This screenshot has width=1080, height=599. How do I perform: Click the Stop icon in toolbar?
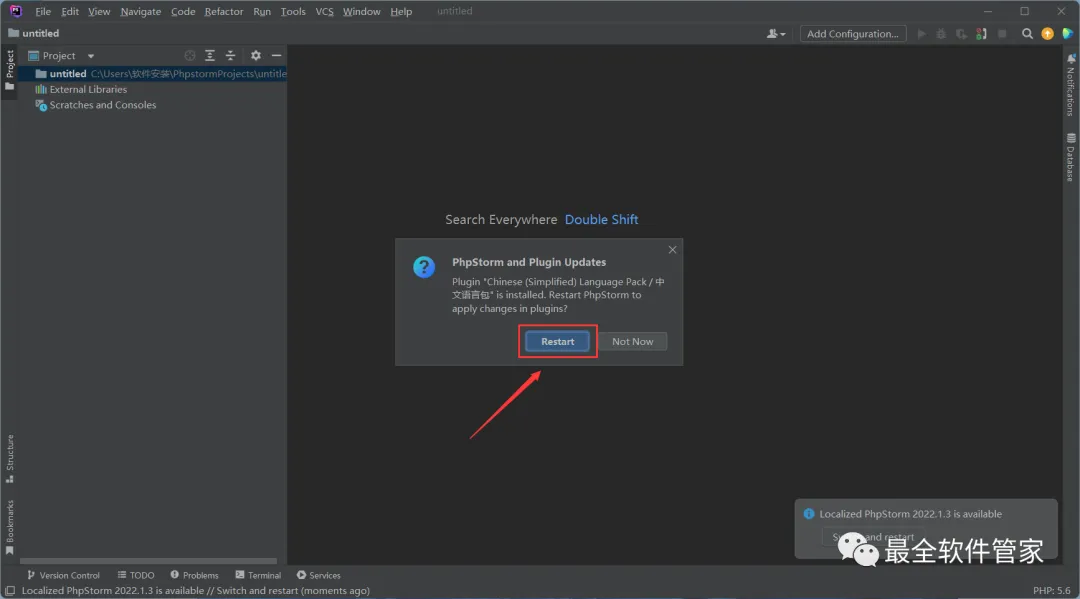1002,34
